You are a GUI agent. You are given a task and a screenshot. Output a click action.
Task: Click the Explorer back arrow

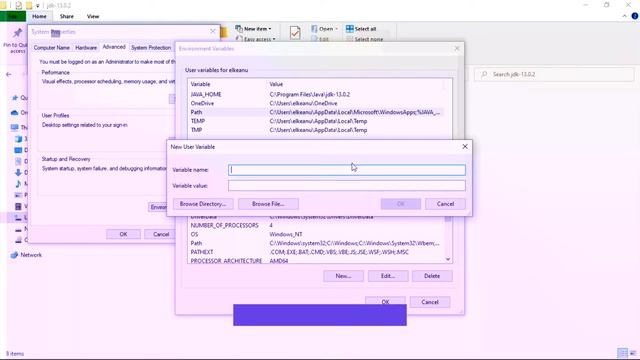[x=9, y=74]
